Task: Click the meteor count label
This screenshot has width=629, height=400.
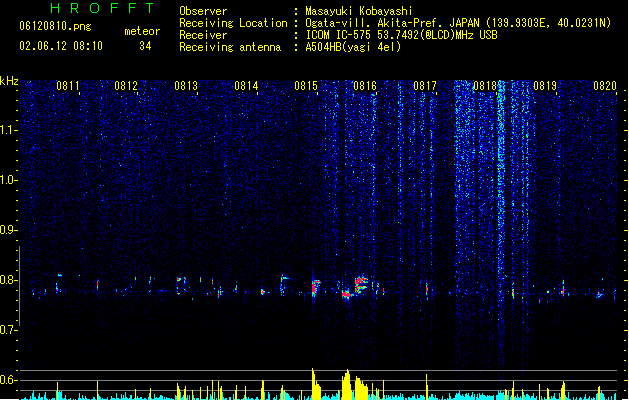Action: coord(142,31)
